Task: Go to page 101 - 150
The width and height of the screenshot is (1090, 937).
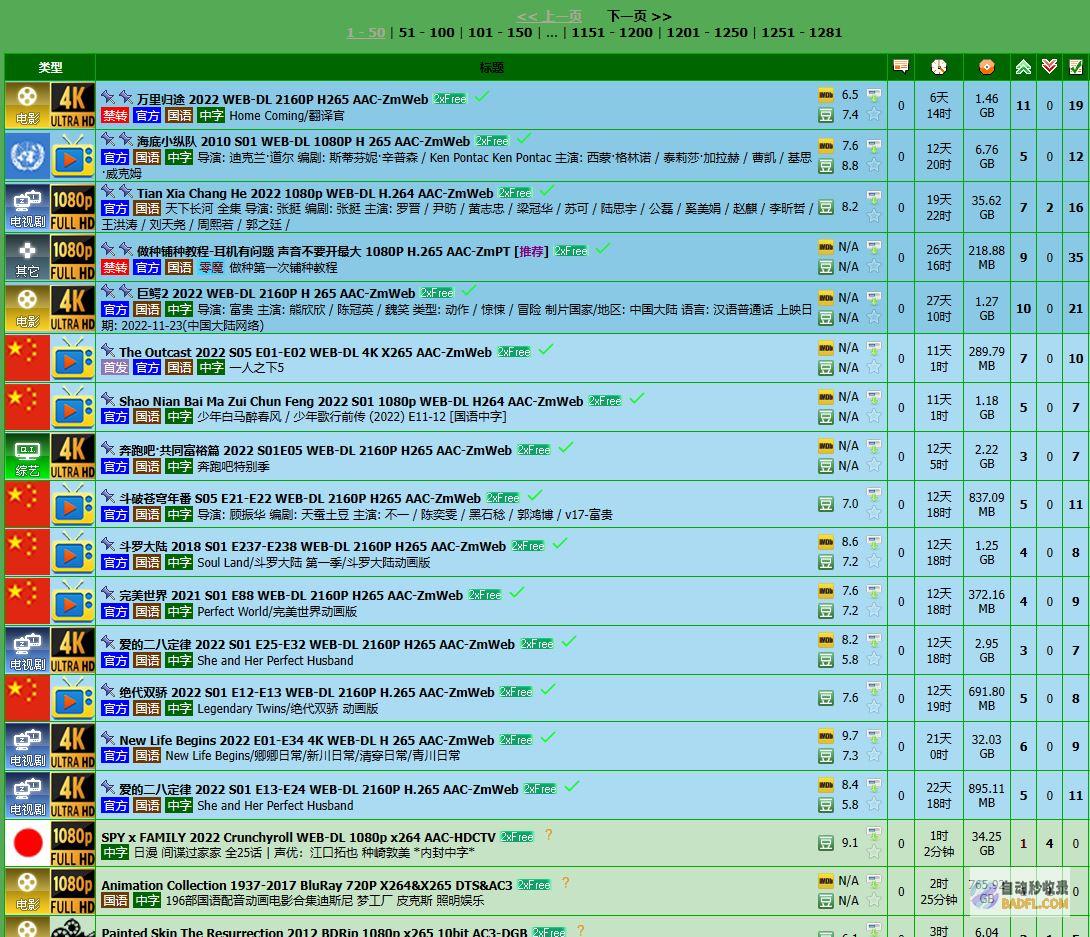Action: pyautogui.click(x=500, y=32)
